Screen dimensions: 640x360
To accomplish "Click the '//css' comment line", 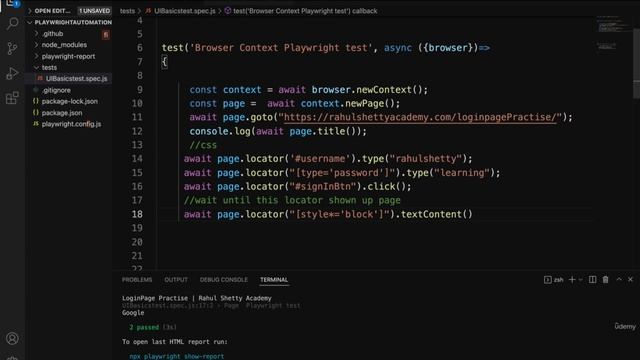I will point(203,145).
